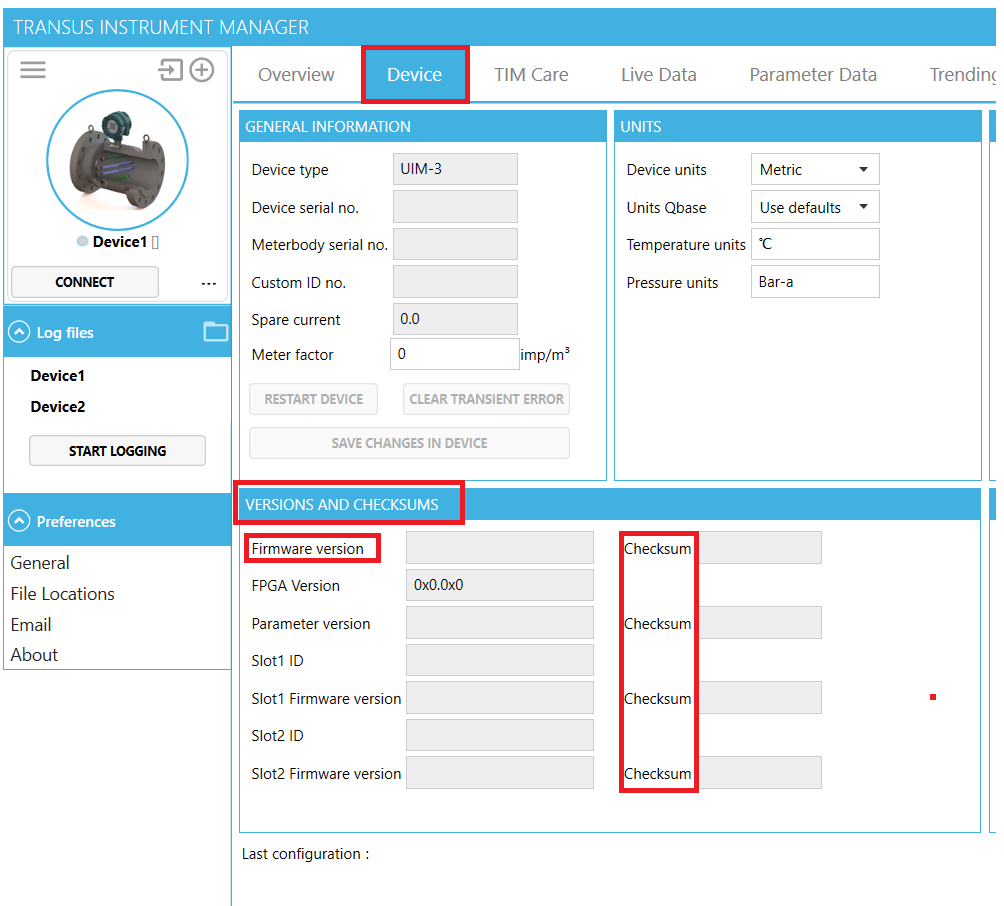Switch to the Overview tab

point(296,74)
